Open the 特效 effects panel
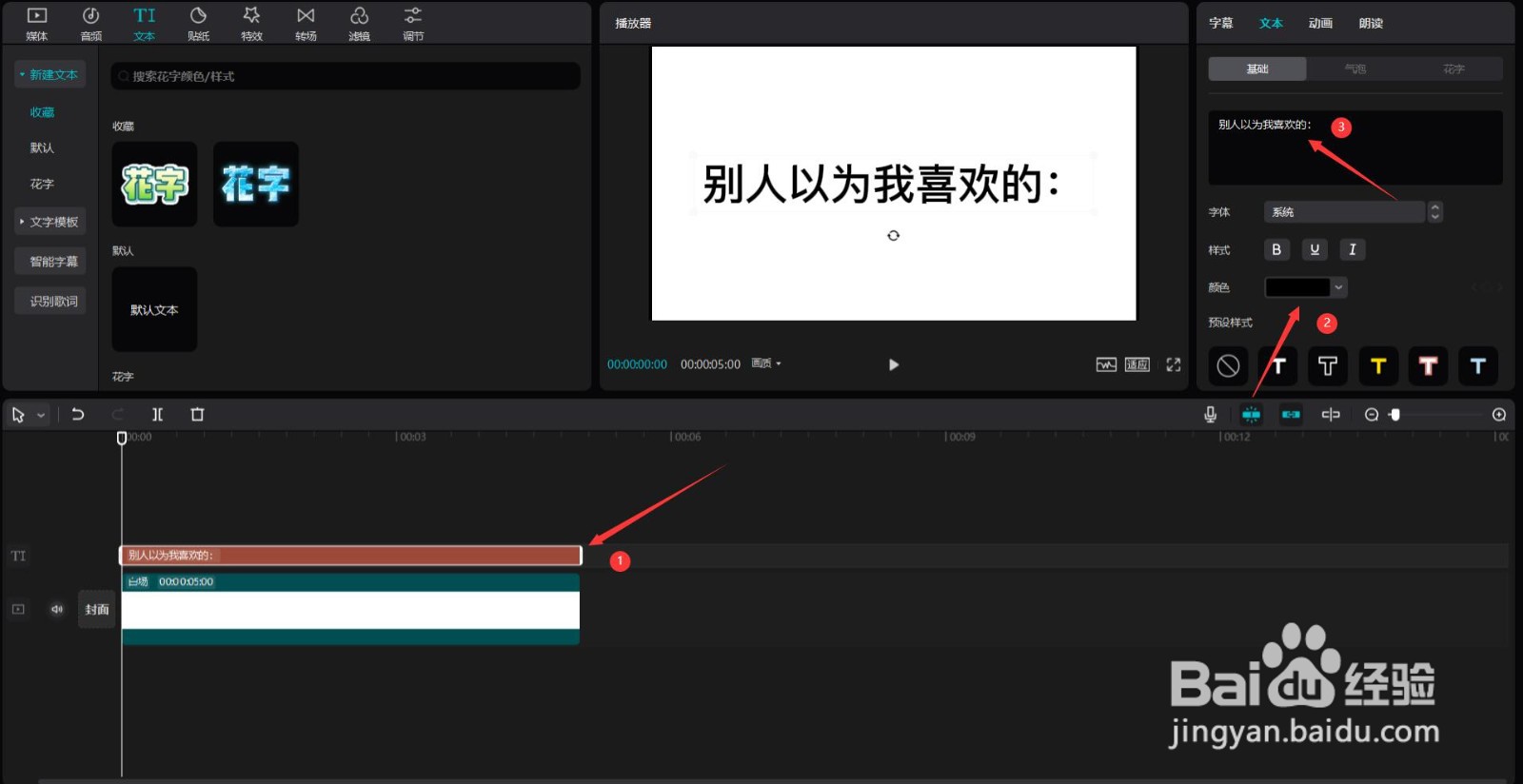Image resolution: width=1523 pixels, height=784 pixels. point(251,24)
